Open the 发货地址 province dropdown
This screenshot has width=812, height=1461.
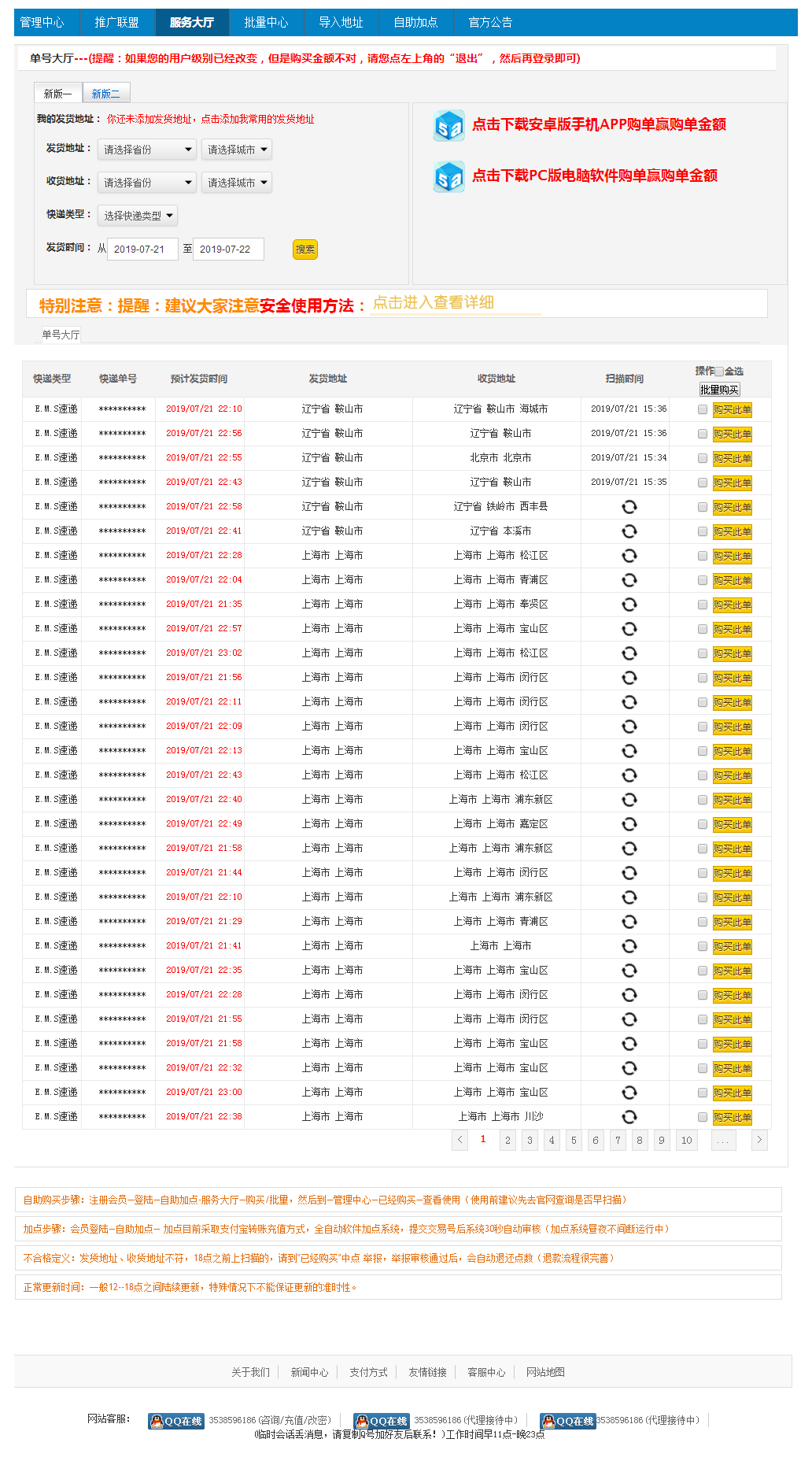[x=147, y=150]
